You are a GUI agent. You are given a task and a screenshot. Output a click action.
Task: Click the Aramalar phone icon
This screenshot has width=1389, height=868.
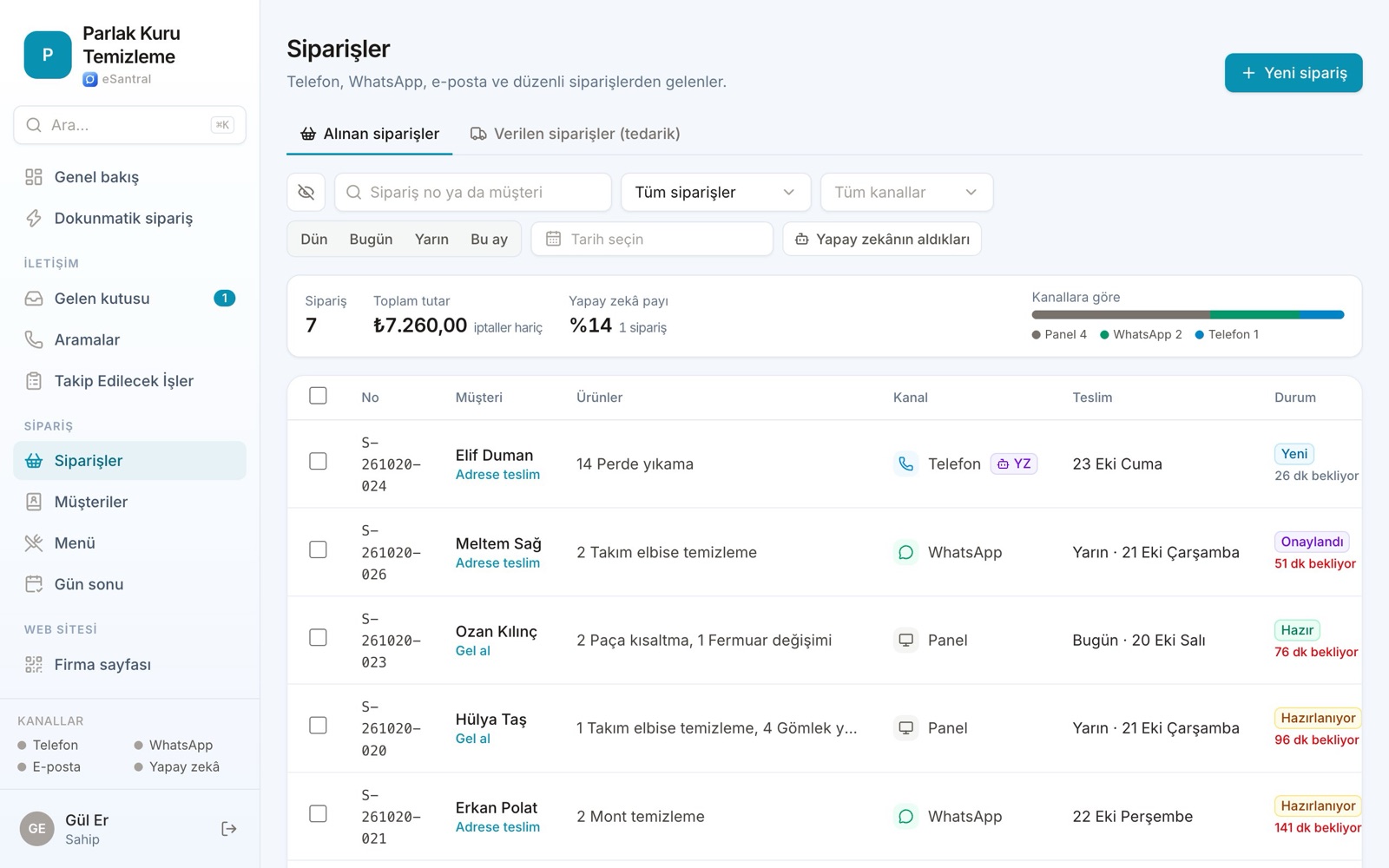[34, 339]
